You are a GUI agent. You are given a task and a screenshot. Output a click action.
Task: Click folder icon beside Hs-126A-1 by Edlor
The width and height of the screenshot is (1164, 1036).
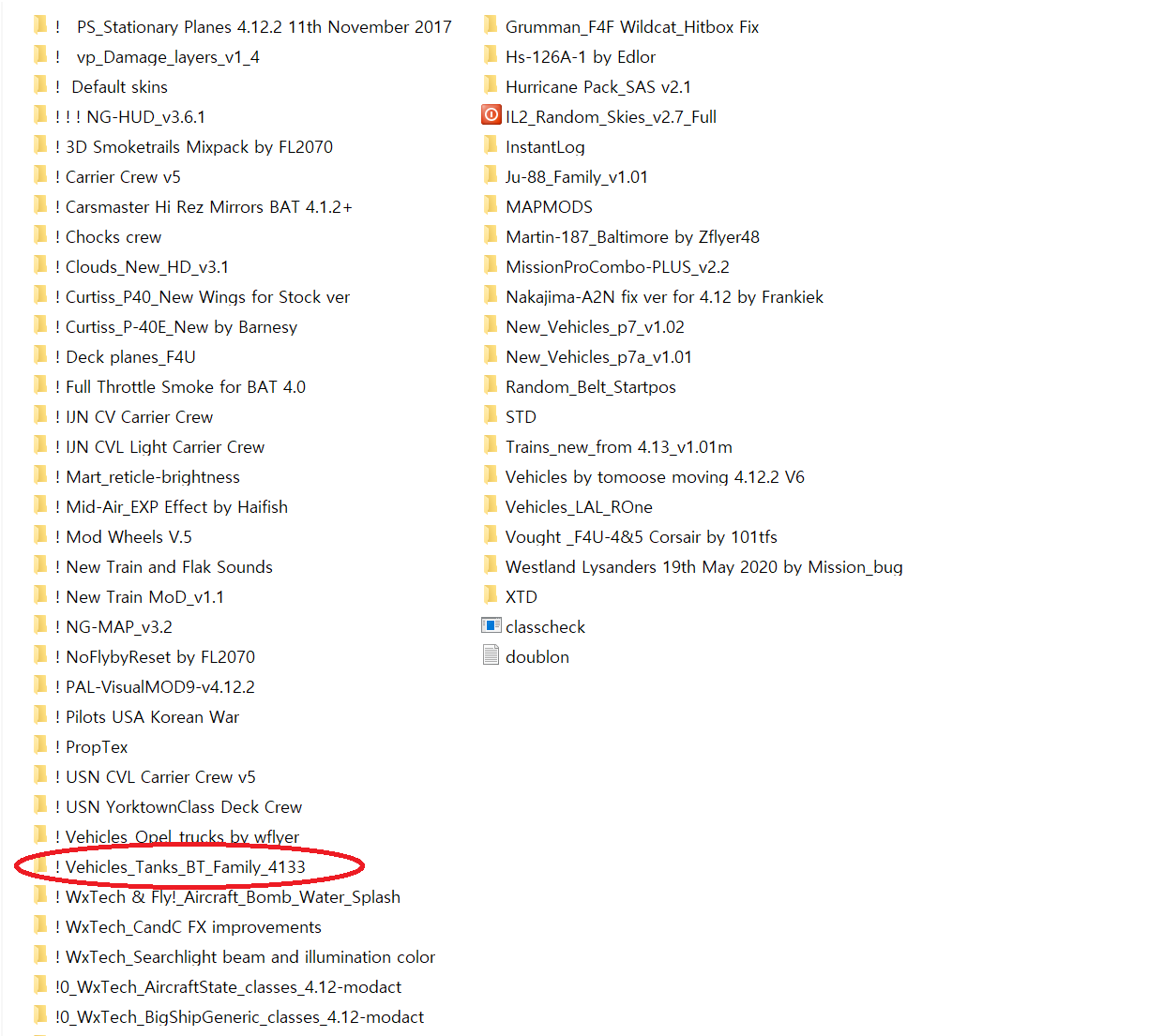click(491, 55)
